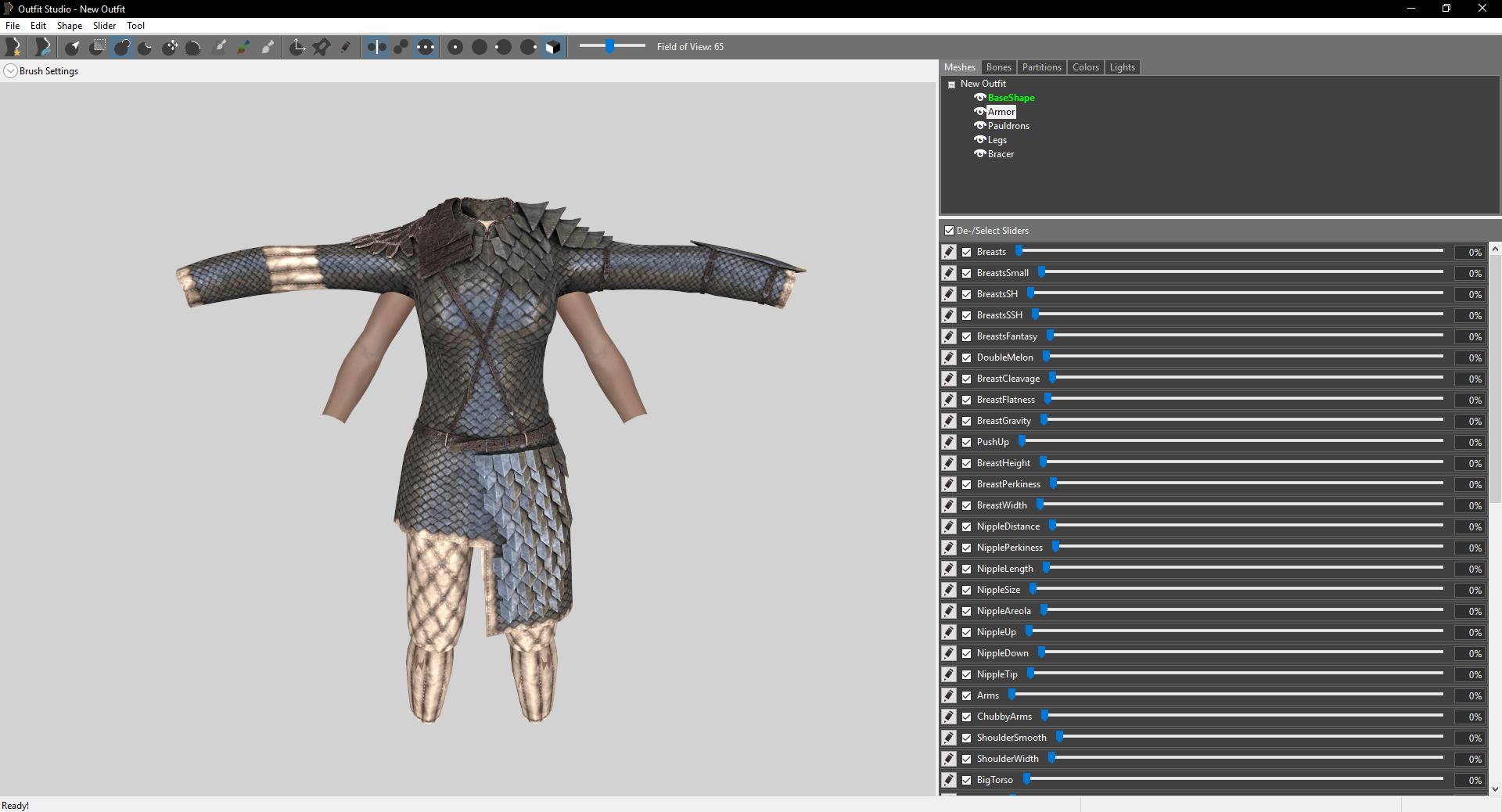Uncheck the BreastsSmall slider checkbox
The width and height of the screenshot is (1502, 812).
pos(967,273)
